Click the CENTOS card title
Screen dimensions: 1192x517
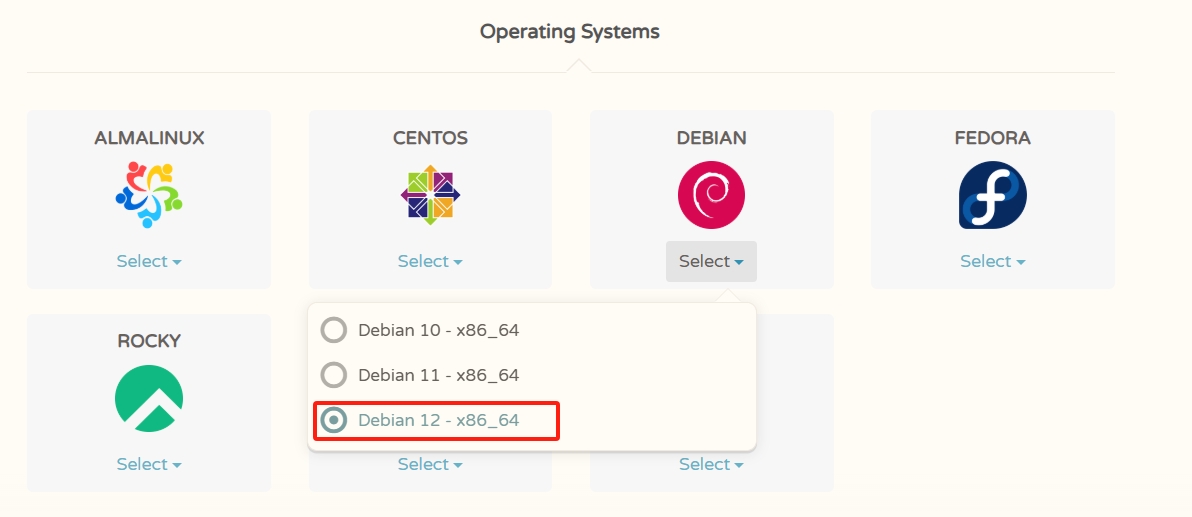(x=430, y=138)
